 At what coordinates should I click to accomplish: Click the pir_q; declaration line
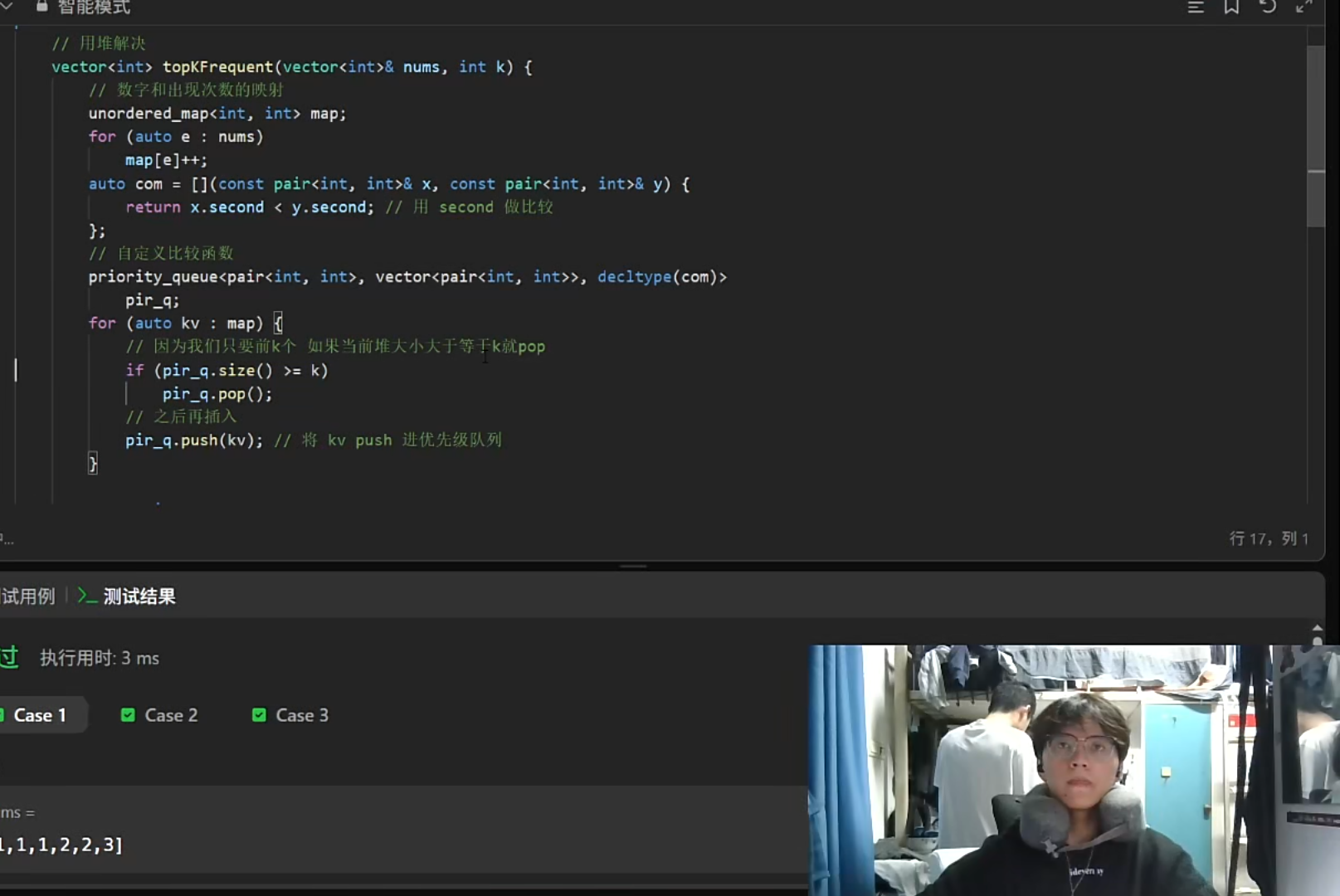click(x=152, y=300)
